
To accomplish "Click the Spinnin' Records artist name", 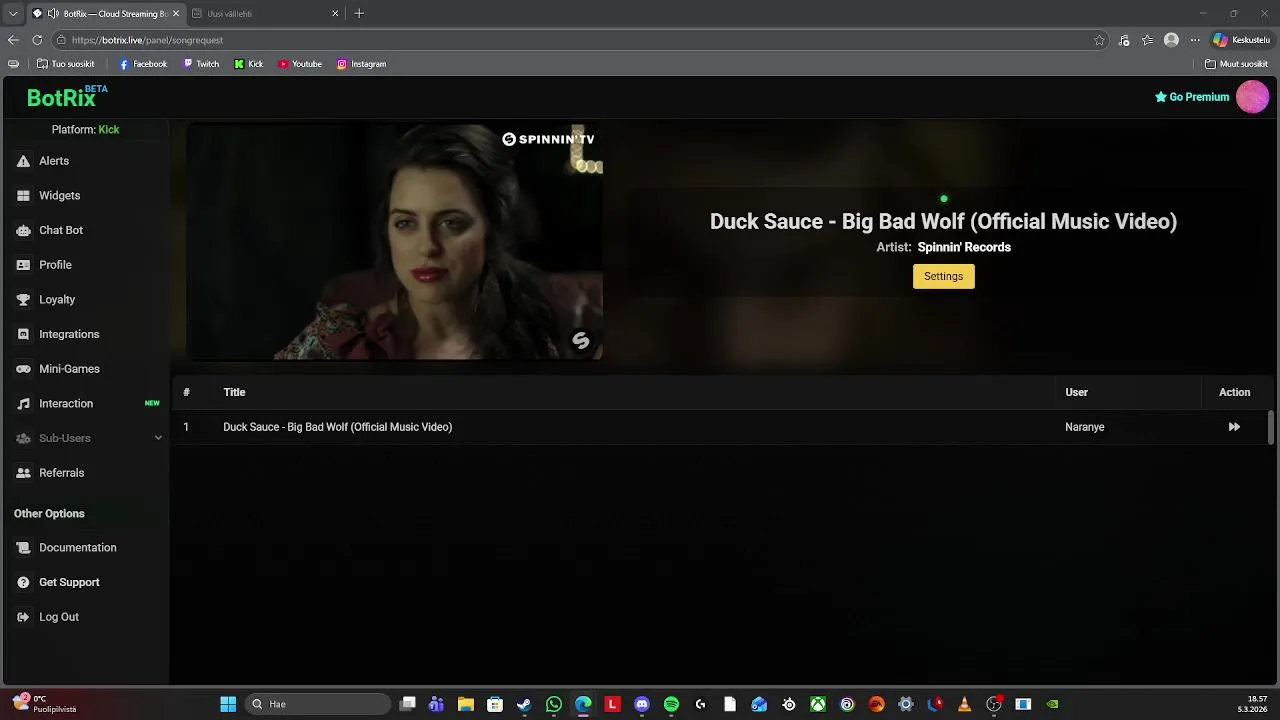I will tap(964, 247).
